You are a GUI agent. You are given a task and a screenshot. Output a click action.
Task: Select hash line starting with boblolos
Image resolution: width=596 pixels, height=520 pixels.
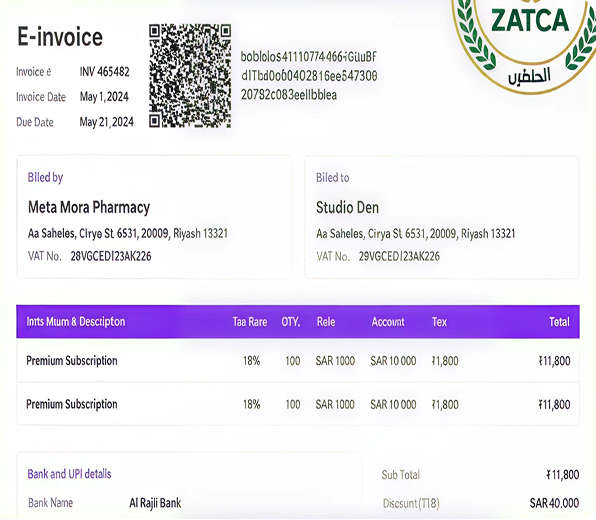point(309,57)
